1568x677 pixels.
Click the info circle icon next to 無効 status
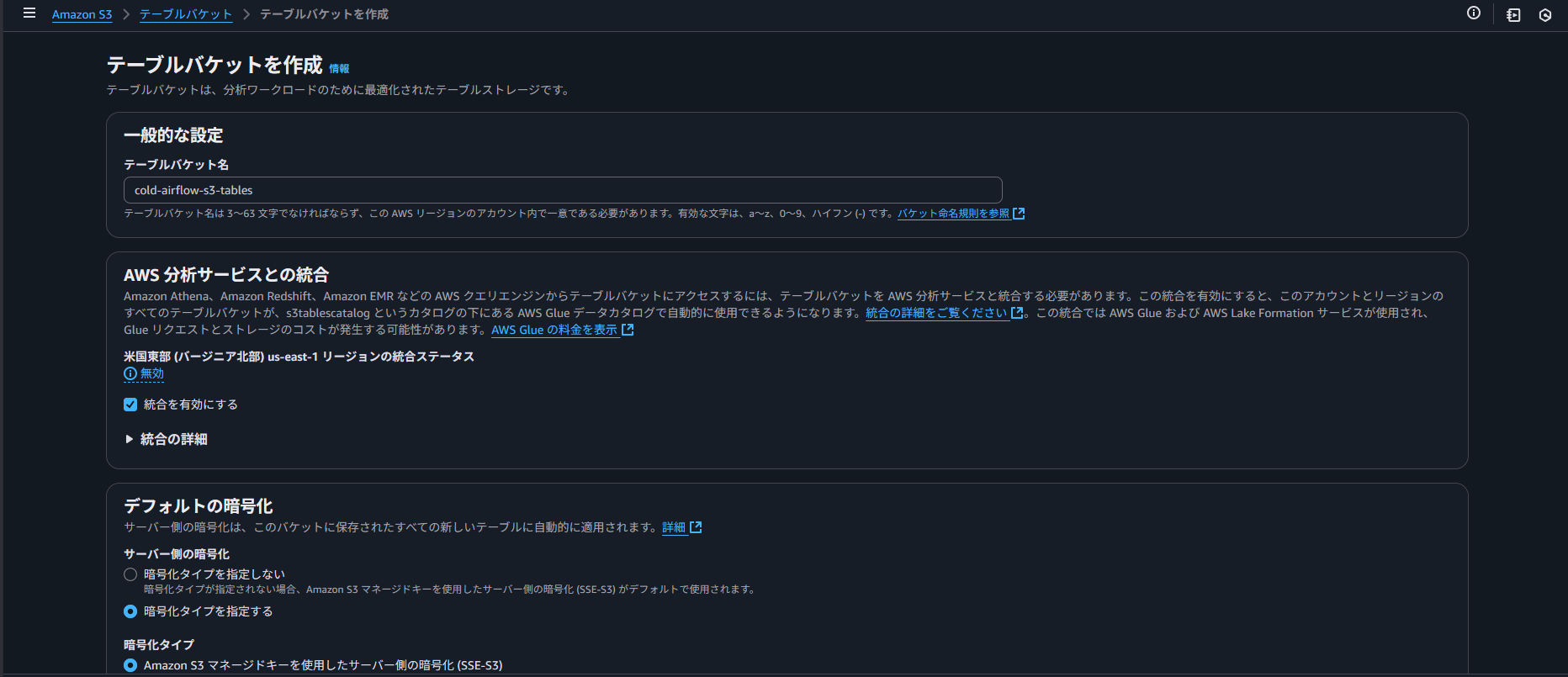click(x=130, y=373)
